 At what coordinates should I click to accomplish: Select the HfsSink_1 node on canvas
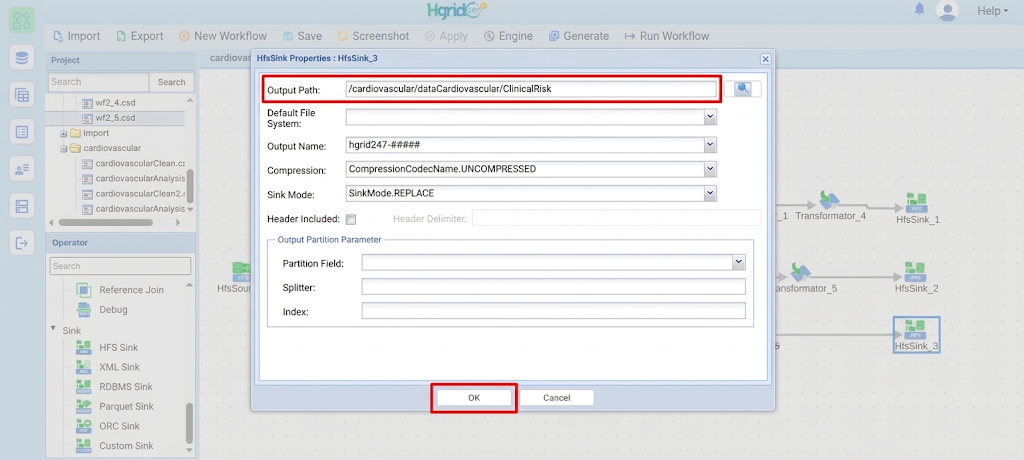pyautogui.click(x=918, y=208)
